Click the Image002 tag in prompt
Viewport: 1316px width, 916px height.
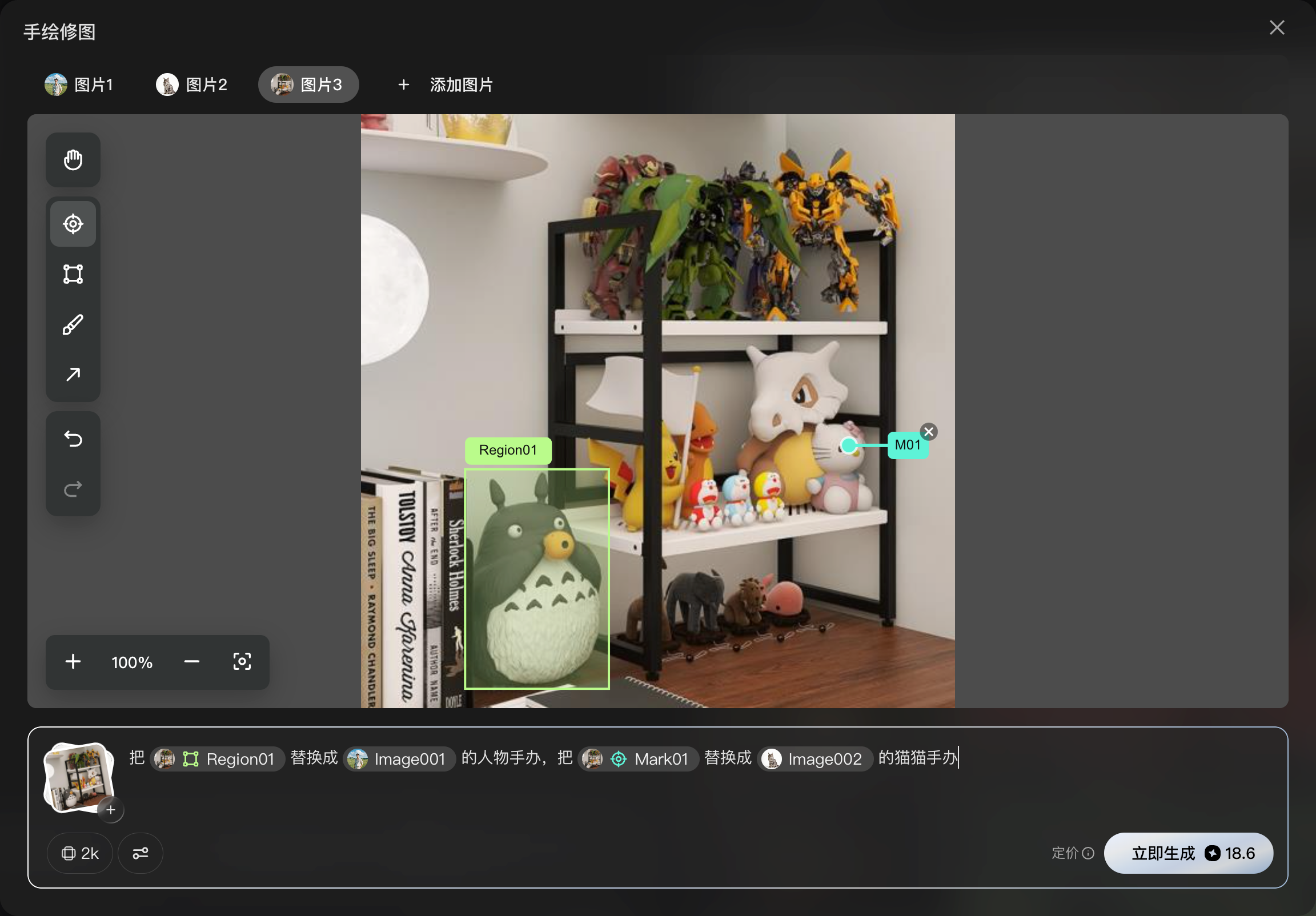tap(815, 759)
